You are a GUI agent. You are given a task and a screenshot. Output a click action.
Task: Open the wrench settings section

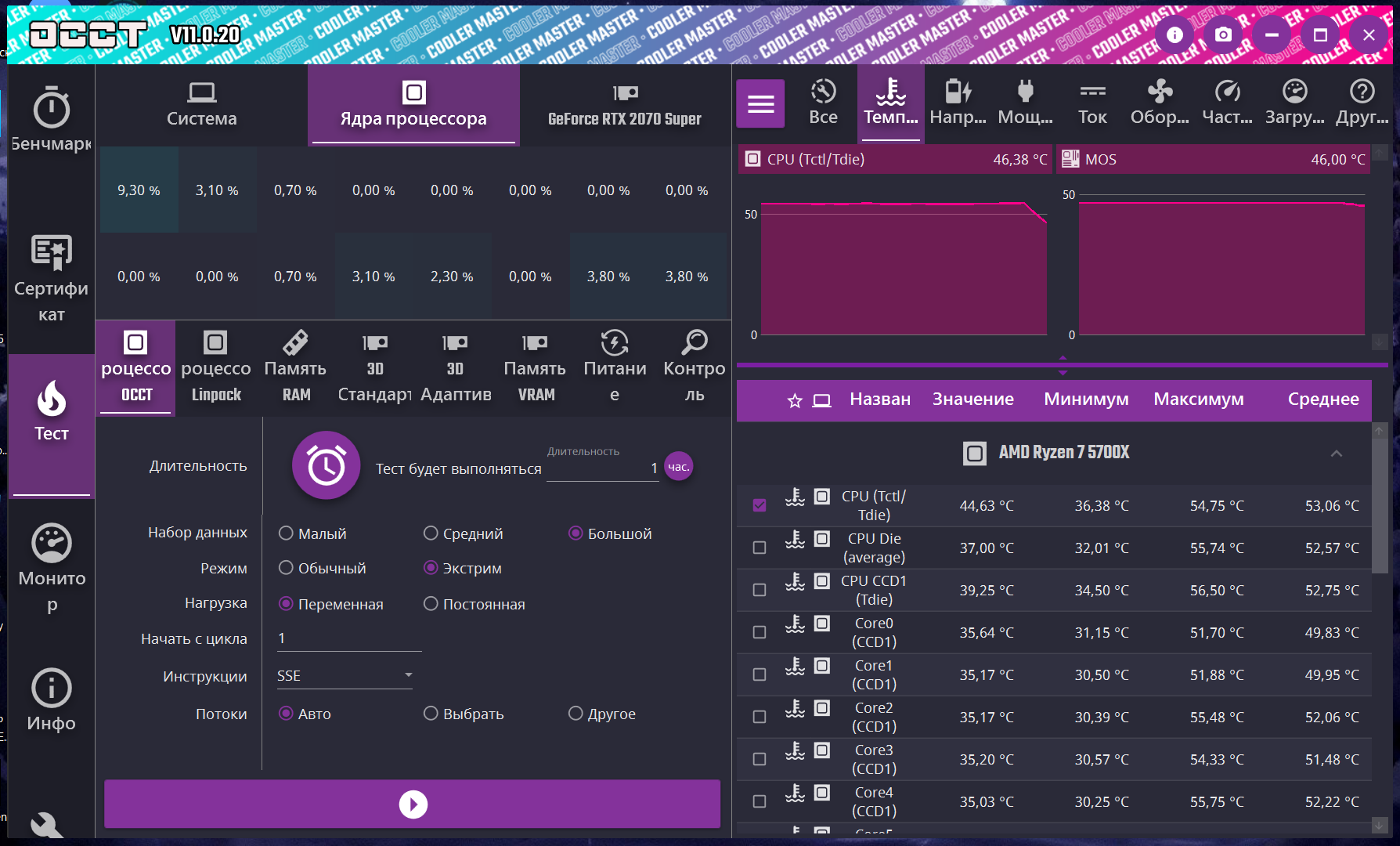(47, 825)
